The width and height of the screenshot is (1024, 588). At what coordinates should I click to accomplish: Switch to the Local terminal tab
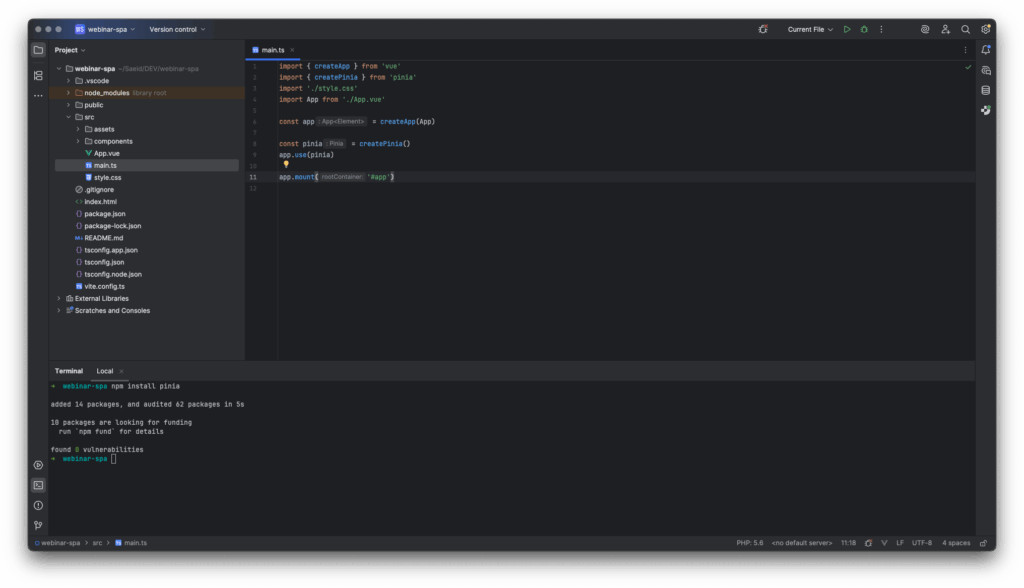pos(104,371)
